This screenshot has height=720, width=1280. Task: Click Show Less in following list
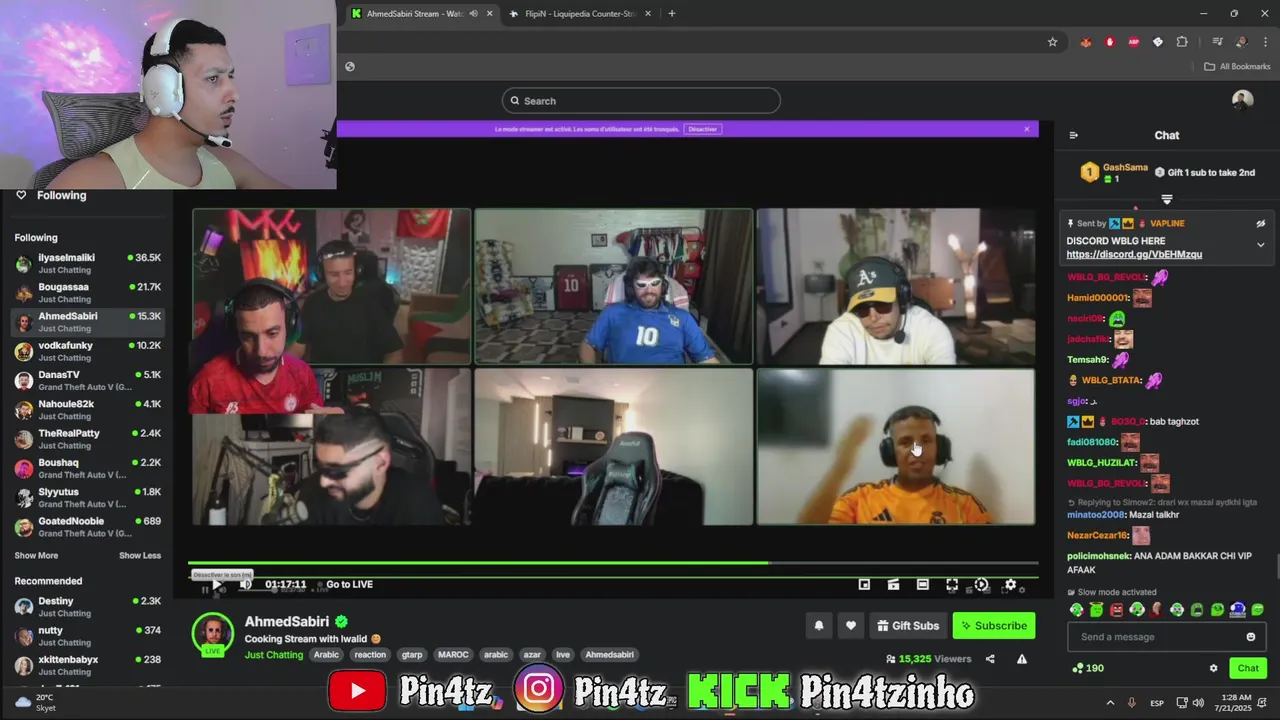(x=140, y=556)
